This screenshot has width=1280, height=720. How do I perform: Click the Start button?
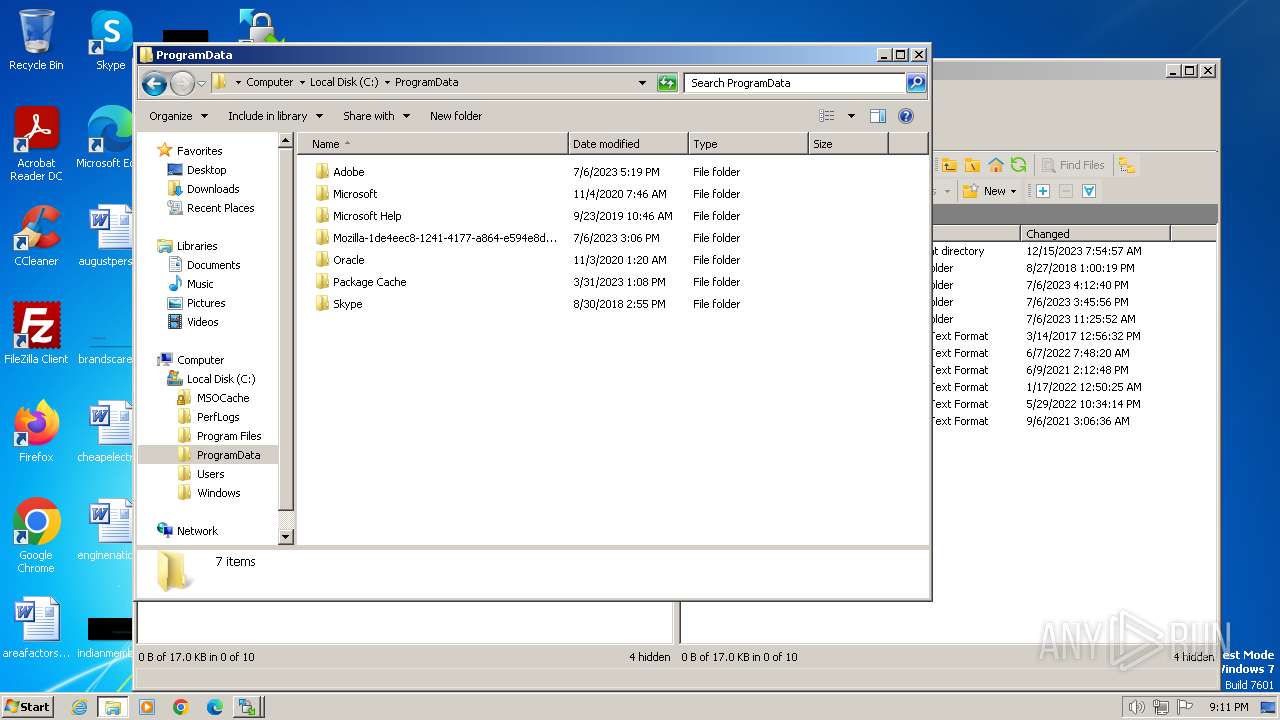pos(27,707)
